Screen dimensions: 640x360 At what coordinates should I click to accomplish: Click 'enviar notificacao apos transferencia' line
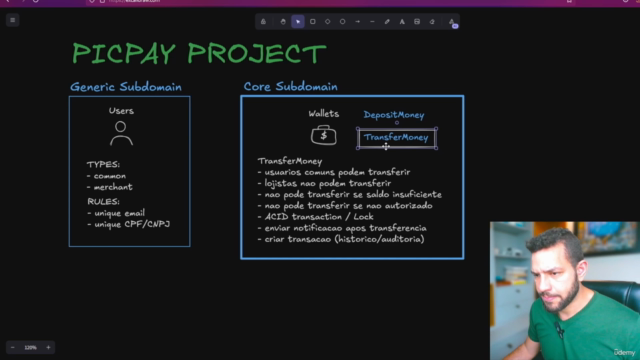click(342, 228)
